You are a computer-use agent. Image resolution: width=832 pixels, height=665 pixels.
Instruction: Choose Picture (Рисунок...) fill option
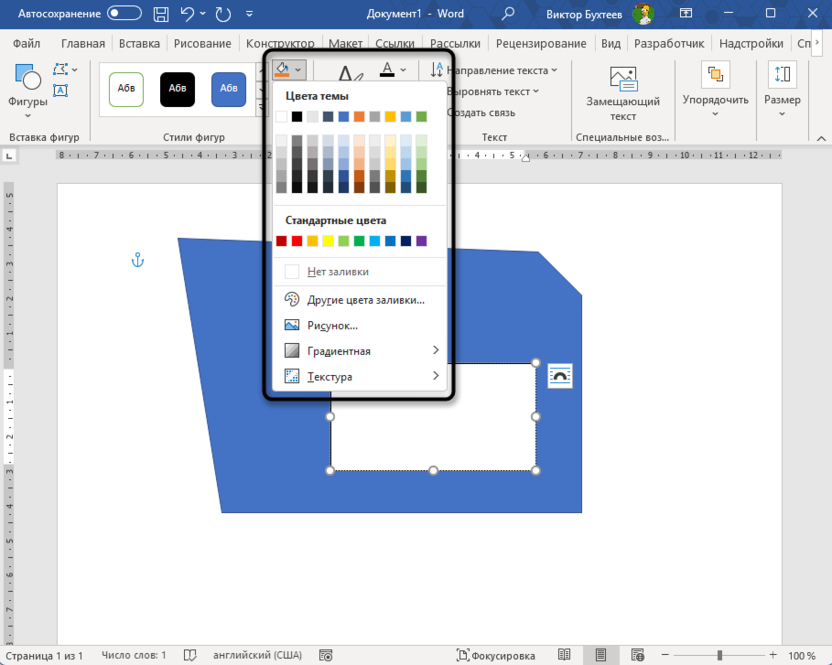click(332, 325)
